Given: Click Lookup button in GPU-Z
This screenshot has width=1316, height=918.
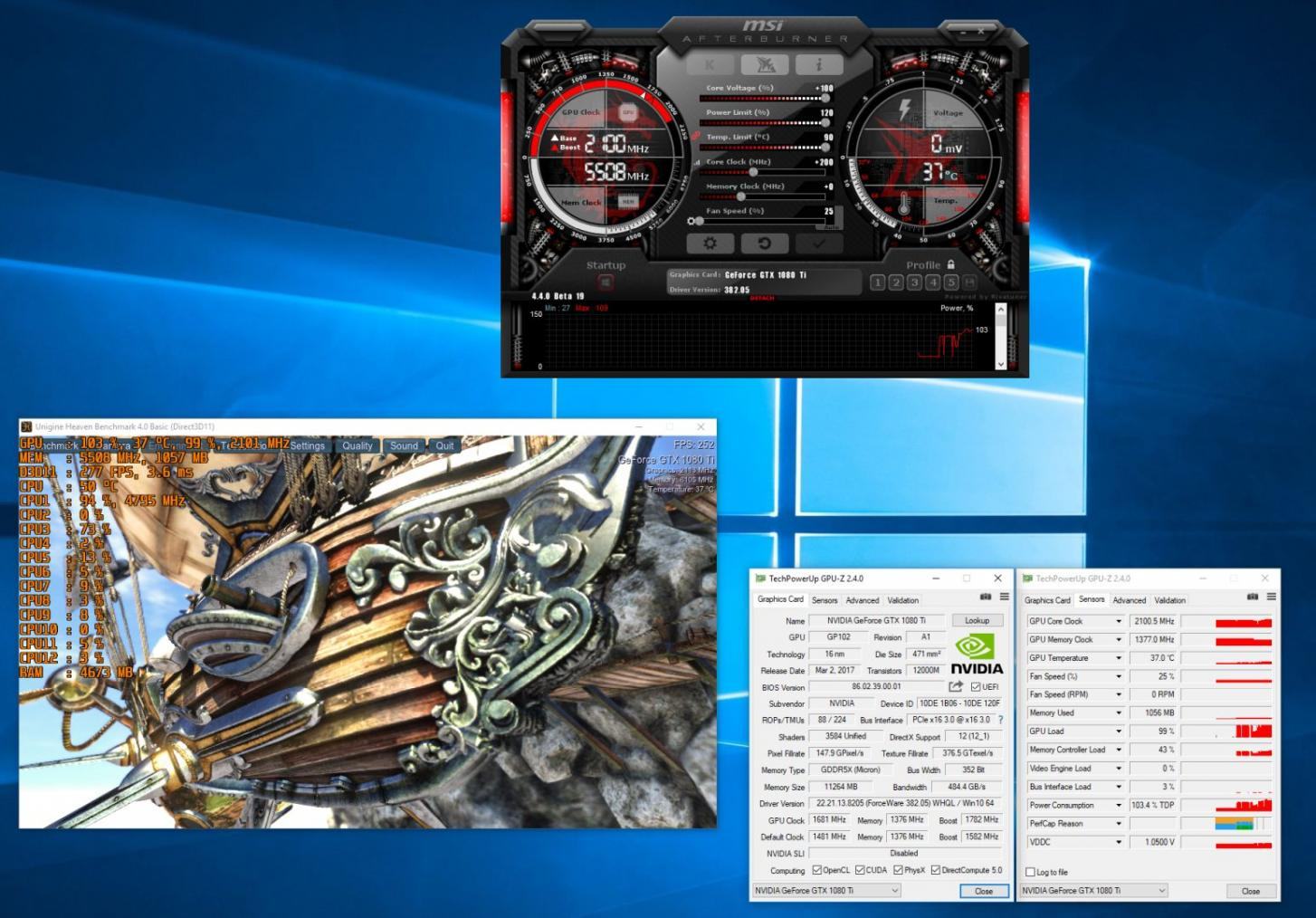Looking at the screenshot, I should tap(977, 620).
